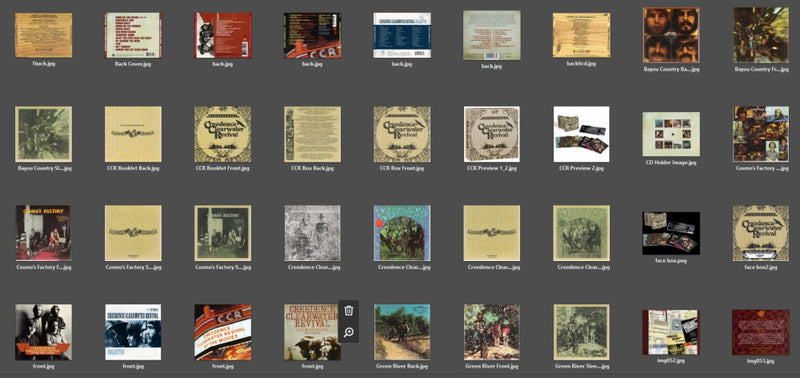Screen dimensions: 800x378
Task: Select the img053.jpg thumbnail
Action: pos(761,332)
